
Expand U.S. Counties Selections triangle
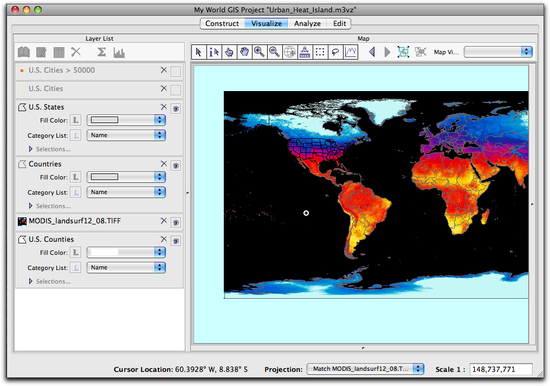pos(31,281)
